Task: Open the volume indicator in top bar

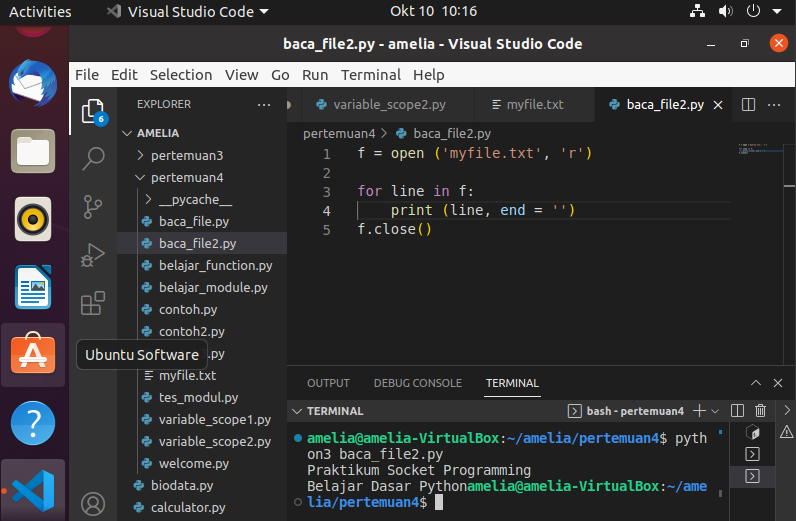Action: [725, 11]
